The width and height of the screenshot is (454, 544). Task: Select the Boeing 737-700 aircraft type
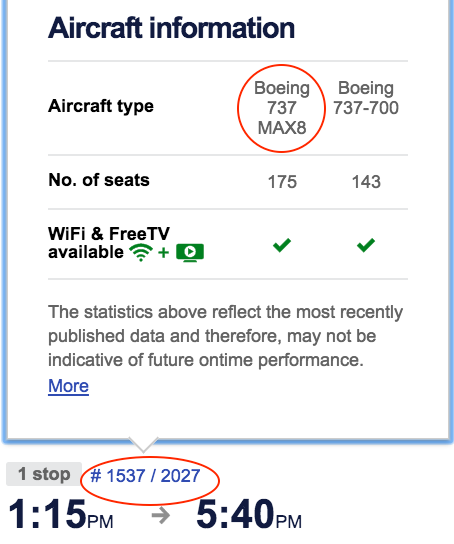(366, 98)
